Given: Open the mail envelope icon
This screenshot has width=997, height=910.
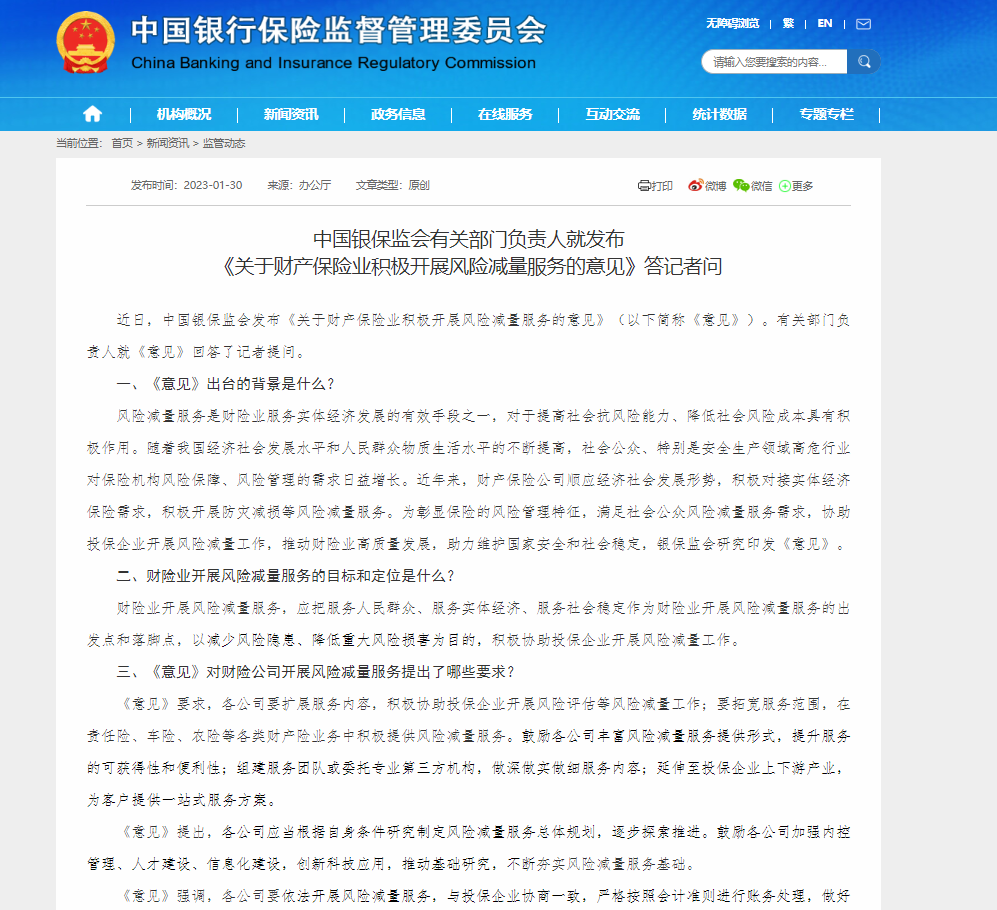Looking at the screenshot, I should (x=863, y=24).
